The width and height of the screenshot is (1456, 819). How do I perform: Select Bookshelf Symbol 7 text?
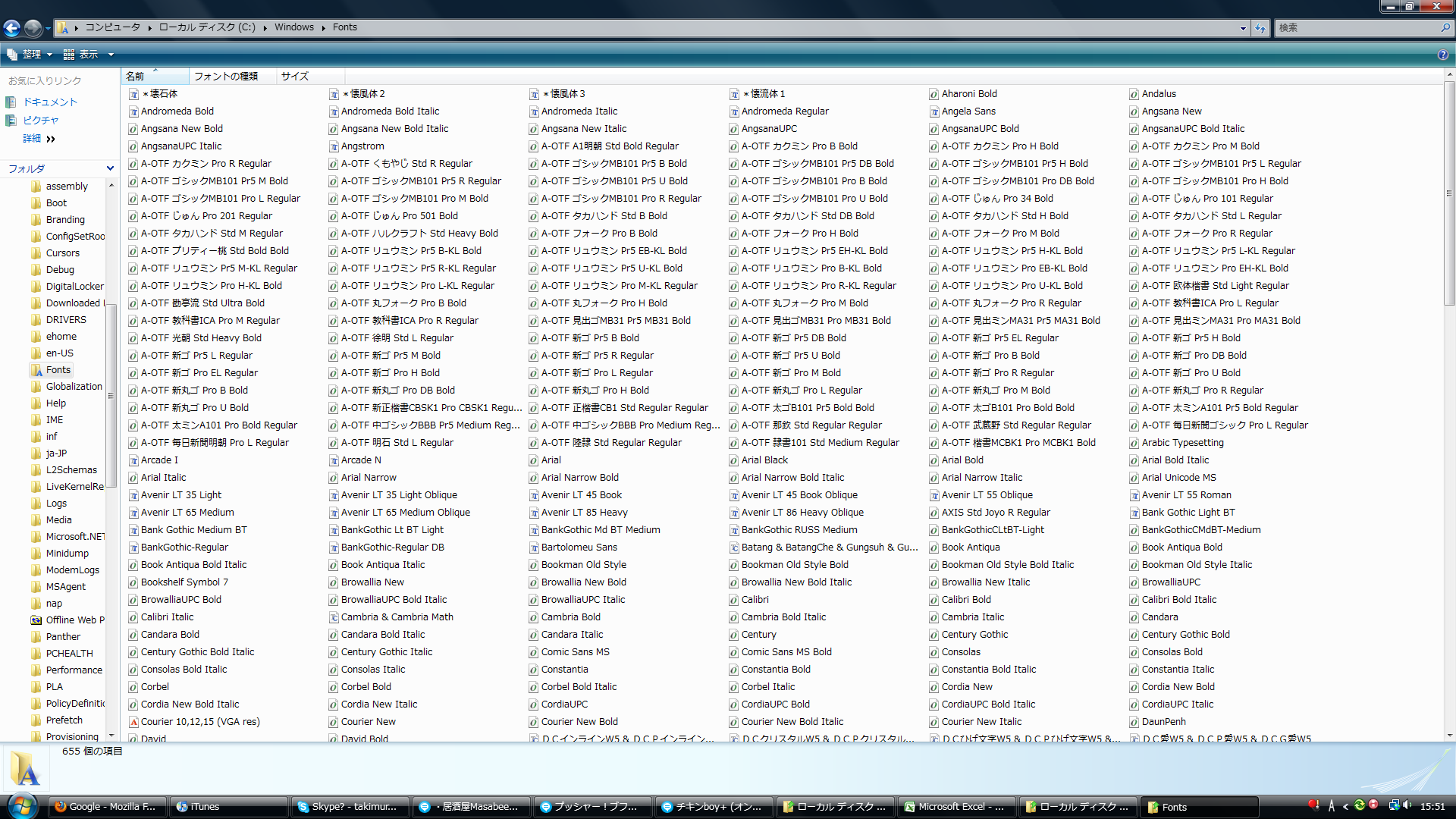[x=184, y=582]
